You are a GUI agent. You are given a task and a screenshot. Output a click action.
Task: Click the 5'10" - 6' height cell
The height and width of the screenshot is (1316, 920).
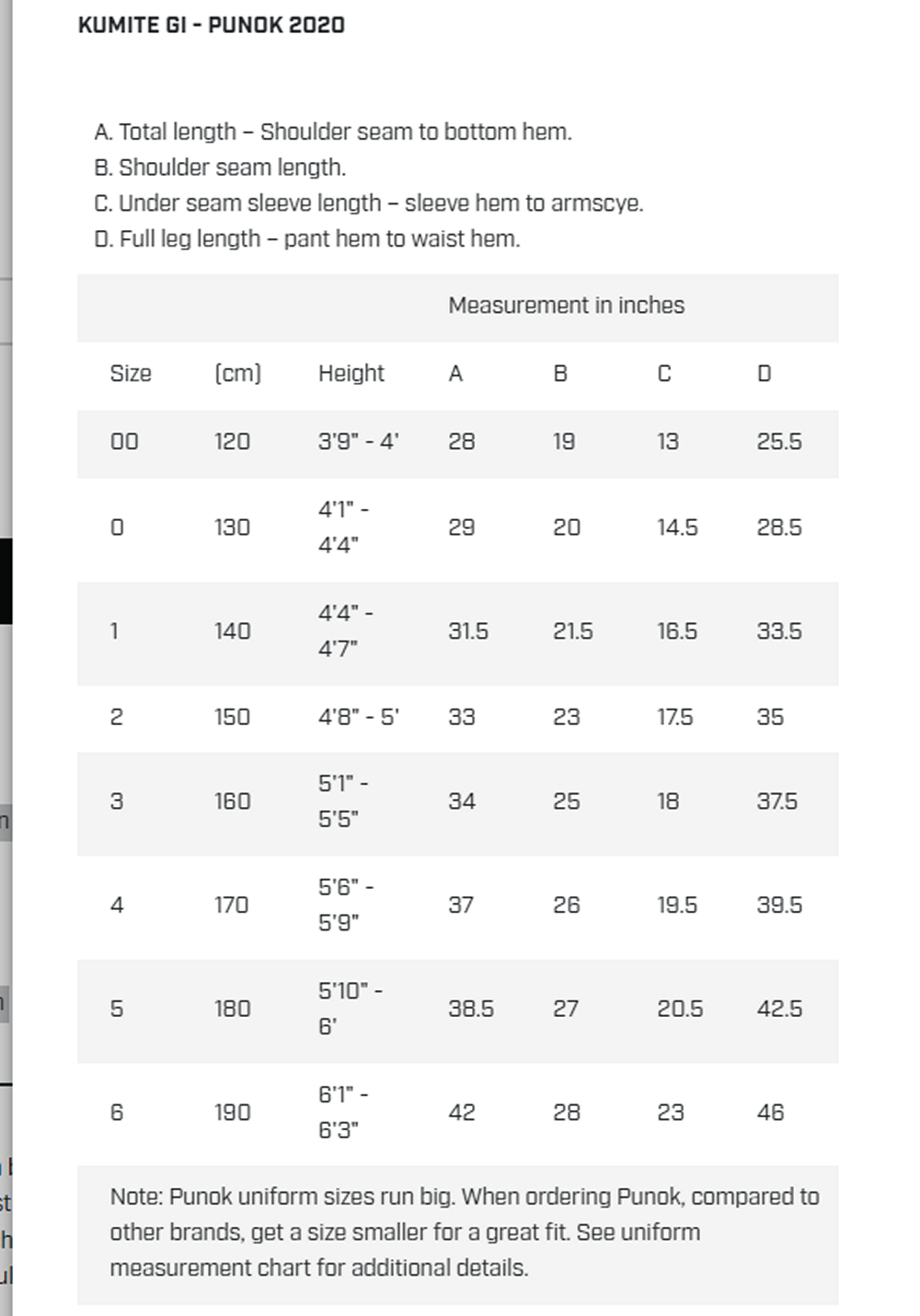(350, 1009)
